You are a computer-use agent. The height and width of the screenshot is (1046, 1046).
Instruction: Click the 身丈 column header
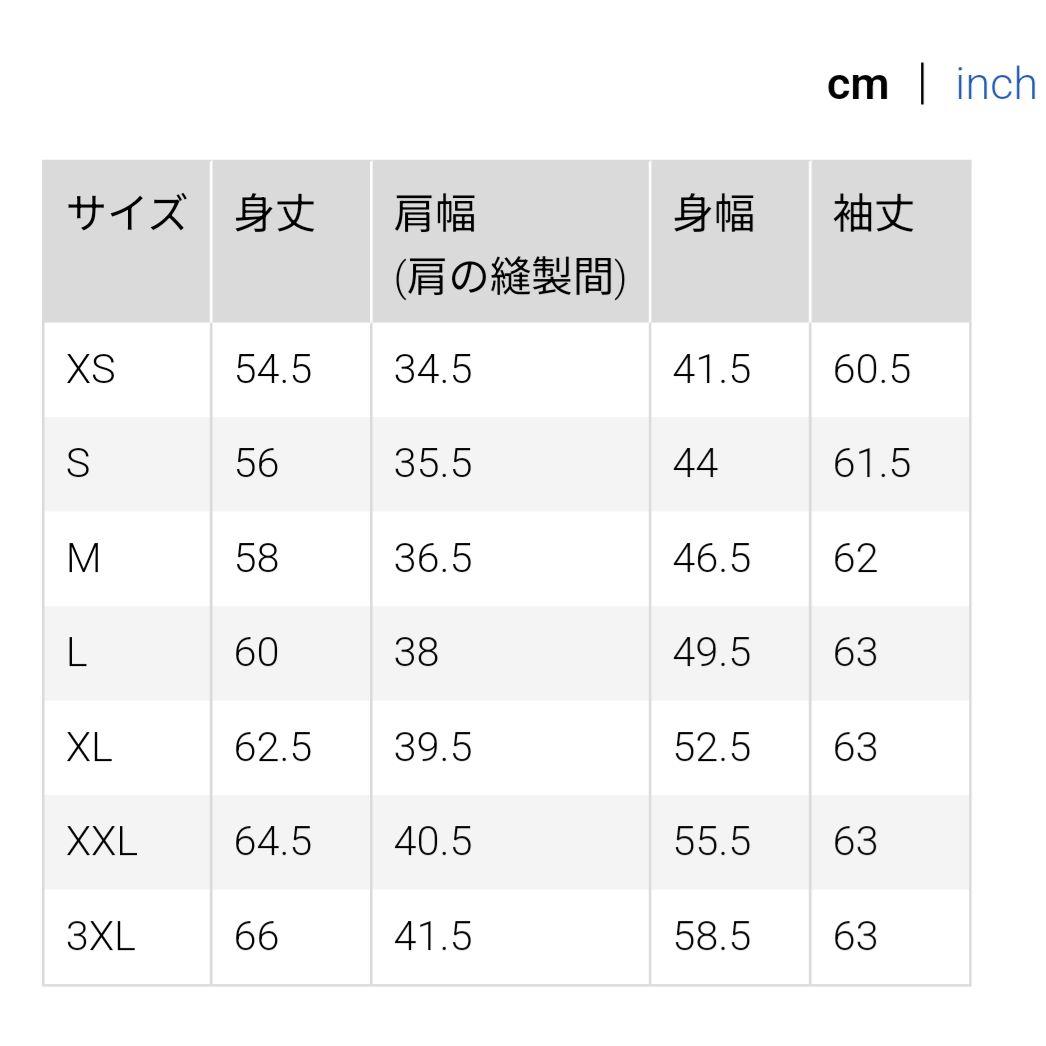click(275, 213)
